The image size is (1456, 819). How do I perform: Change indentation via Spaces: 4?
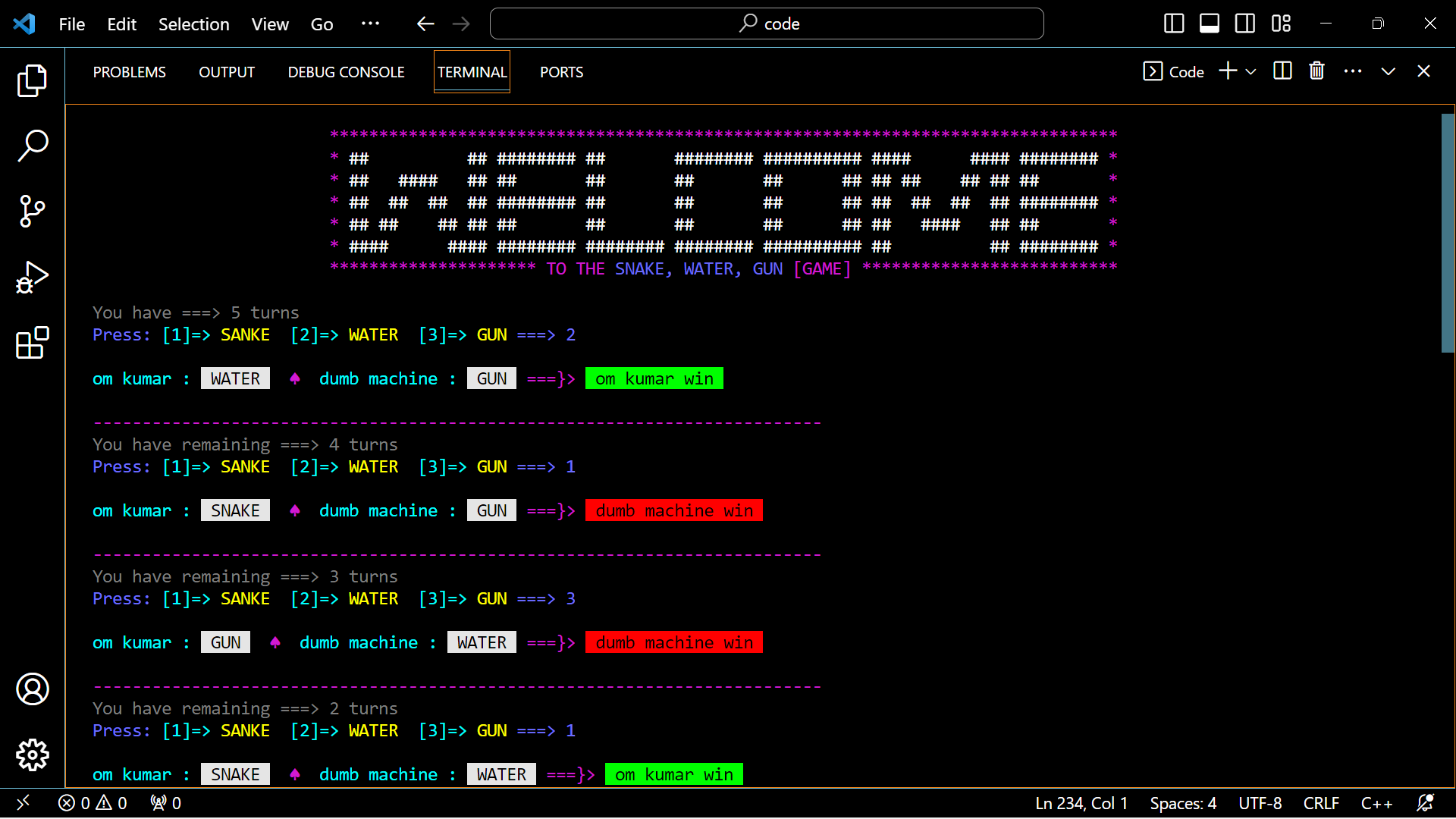[1183, 803]
